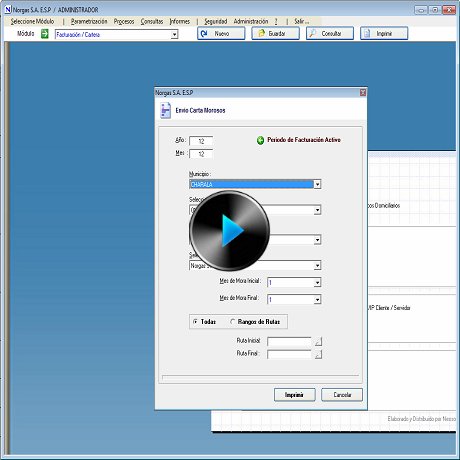Click the Nuevo toolbar button

click(x=221, y=34)
